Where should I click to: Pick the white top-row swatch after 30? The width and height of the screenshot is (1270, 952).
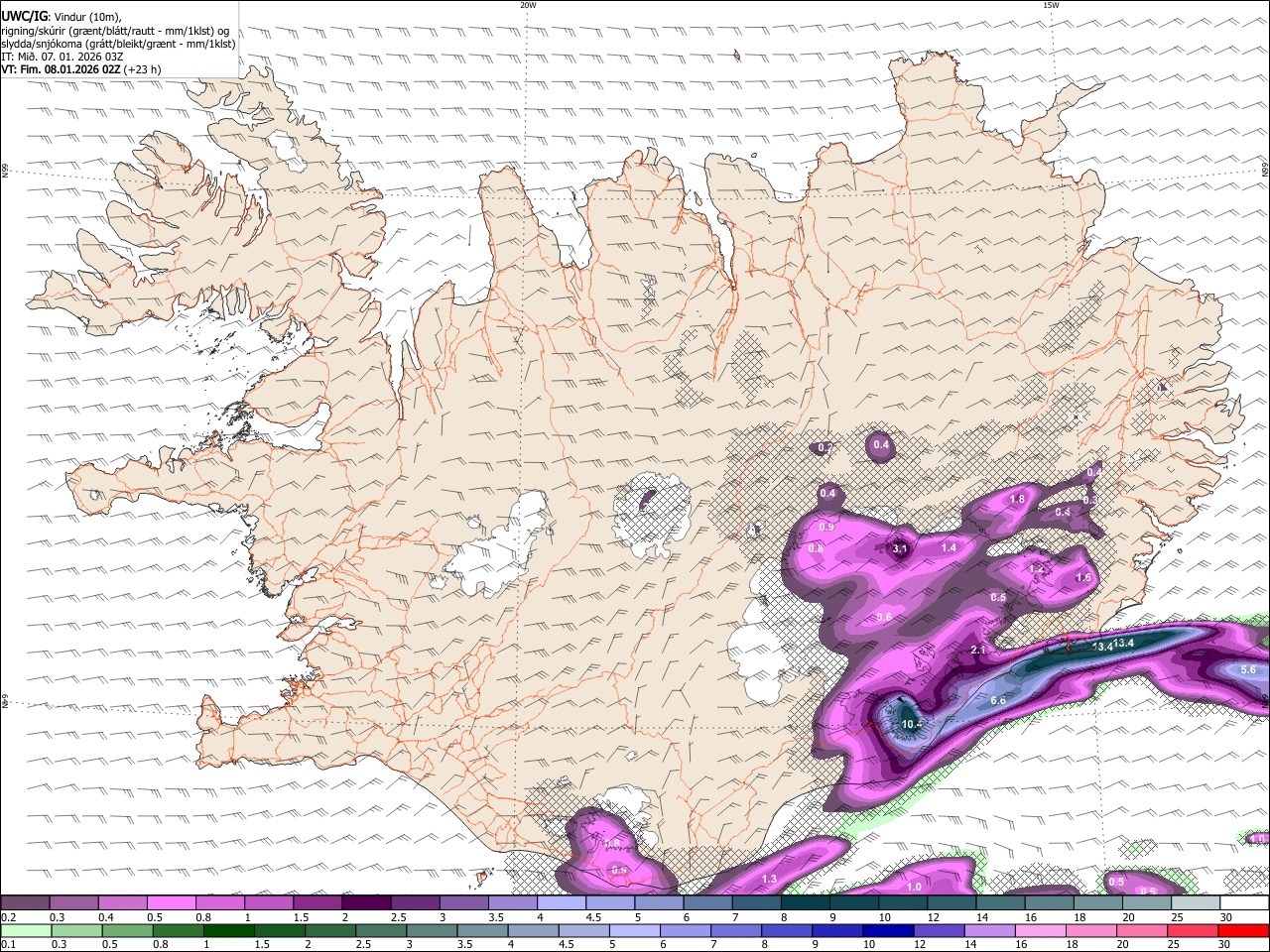coord(1245,903)
